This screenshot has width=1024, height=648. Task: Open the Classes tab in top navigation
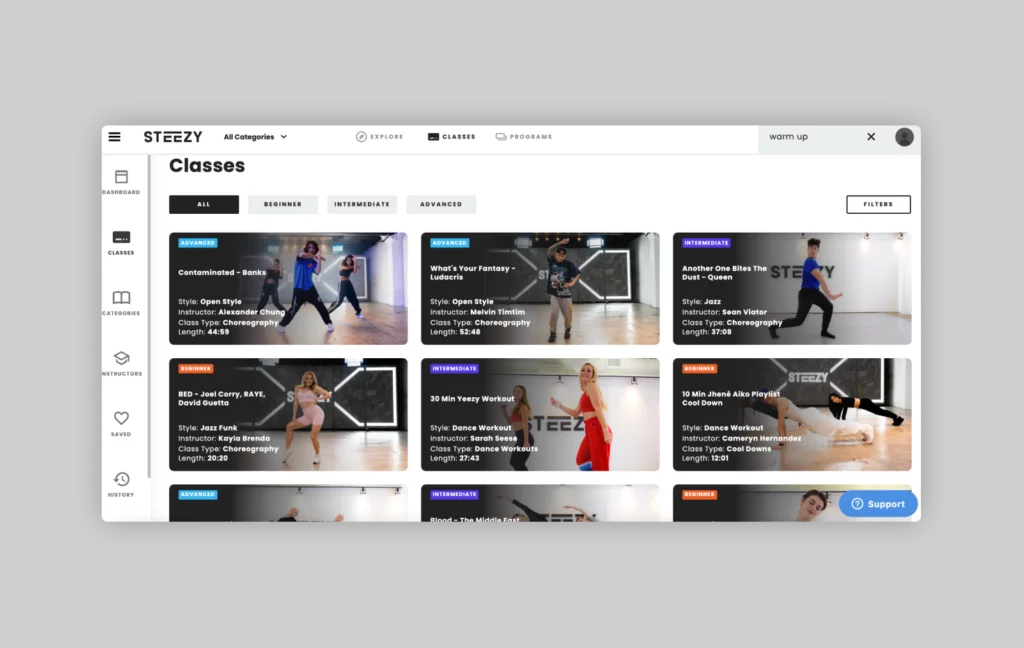(451, 137)
